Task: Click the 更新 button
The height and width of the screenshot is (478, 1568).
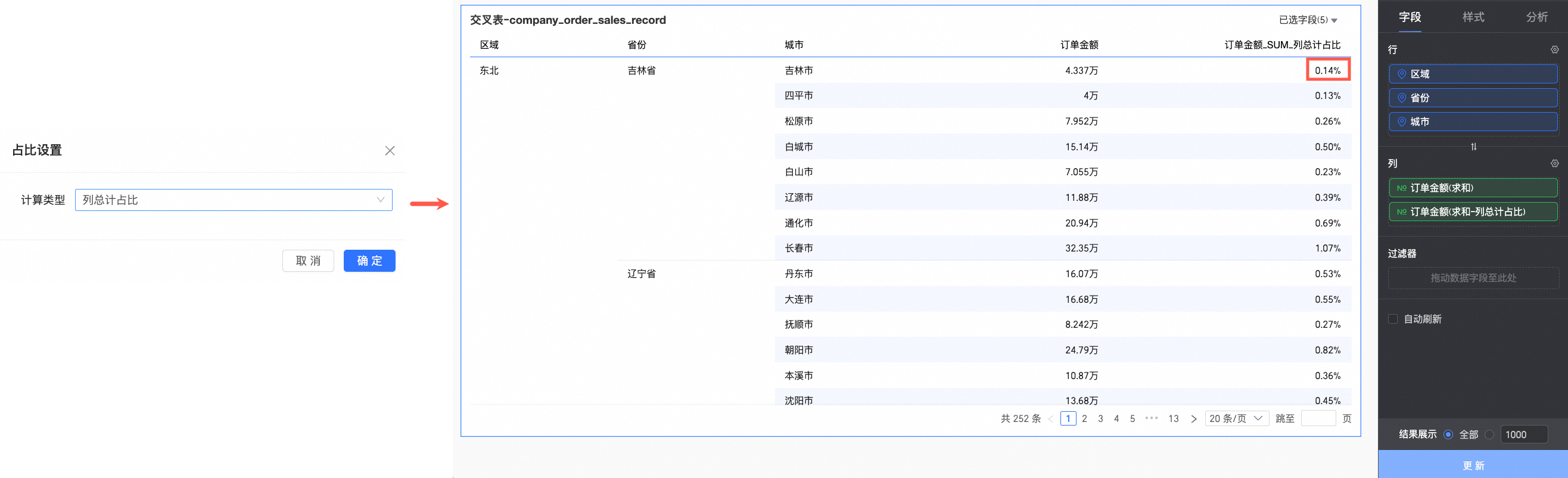Action: pyautogui.click(x=1473, y=465)
